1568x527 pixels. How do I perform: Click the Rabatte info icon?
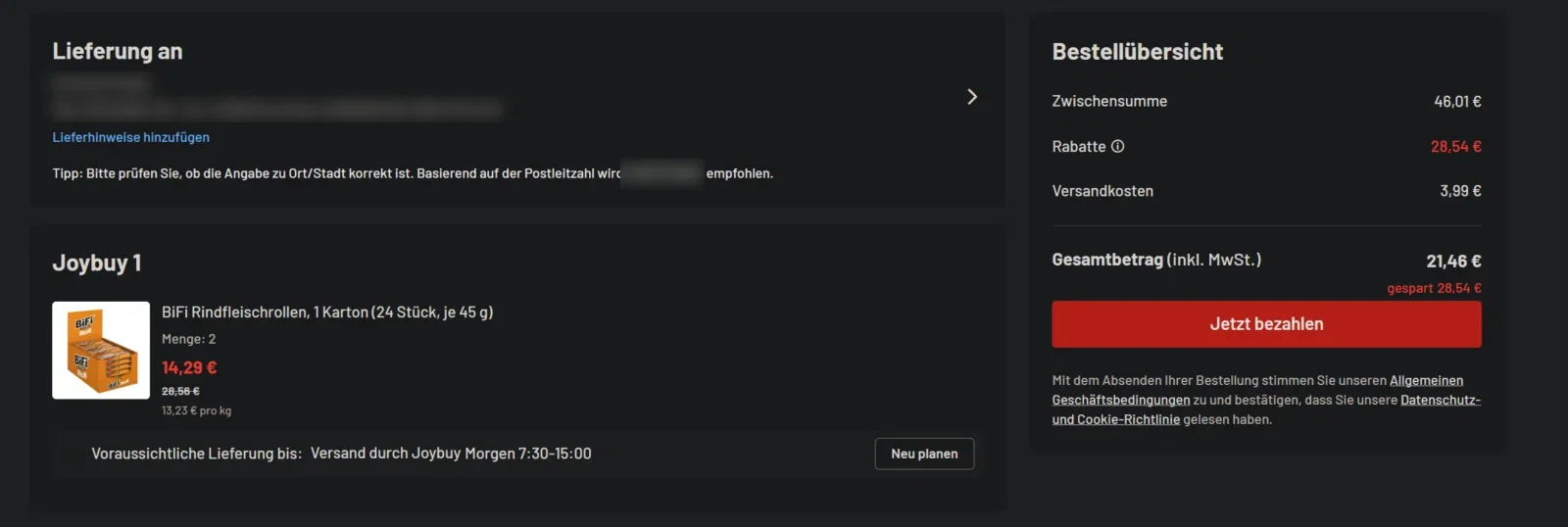[x=1117, y=146]
